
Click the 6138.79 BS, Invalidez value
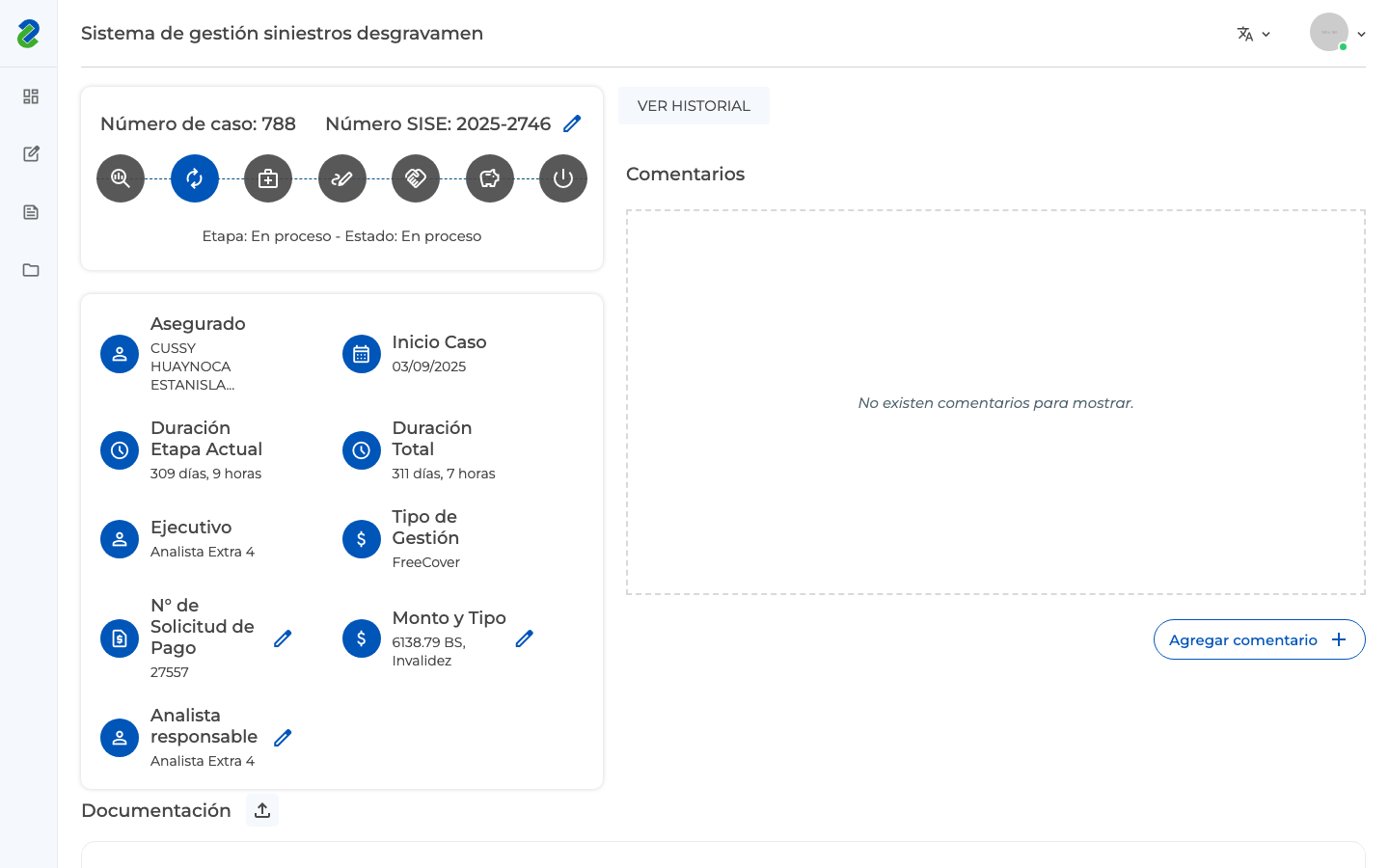[x=429, y=651]
